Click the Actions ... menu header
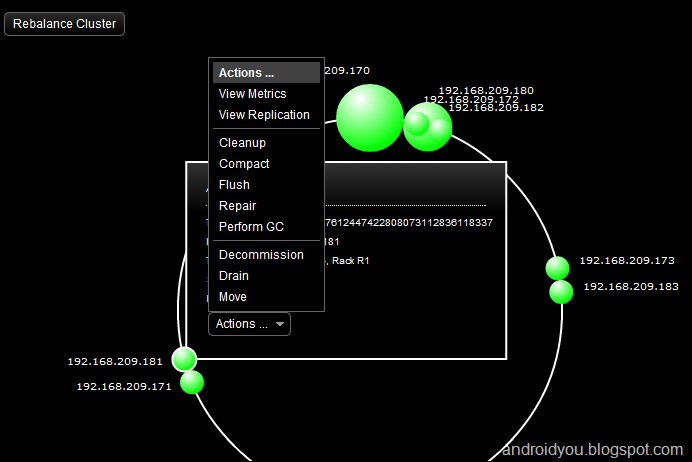 point(266,72)
